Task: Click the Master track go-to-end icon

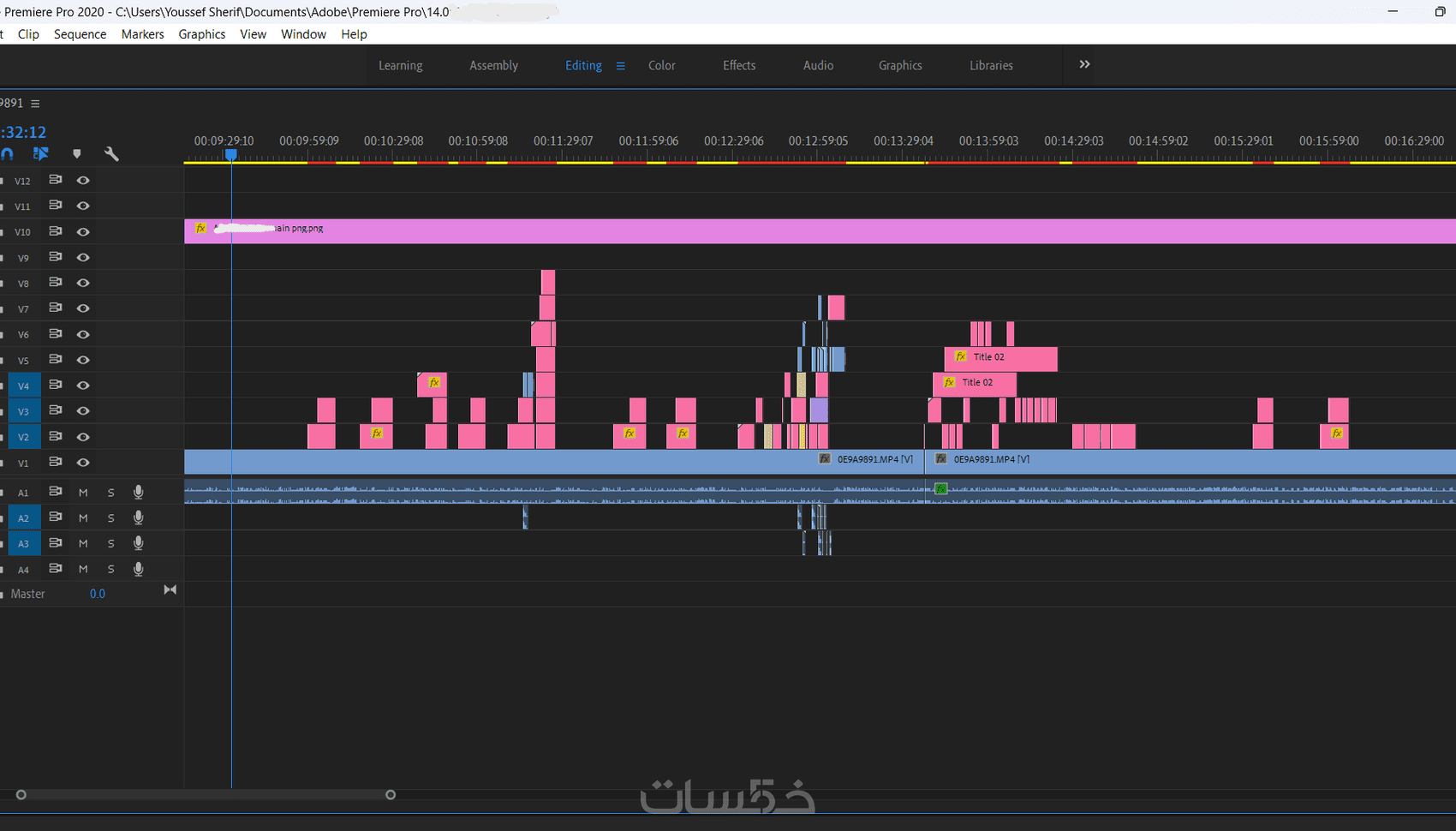Action: 170,589
